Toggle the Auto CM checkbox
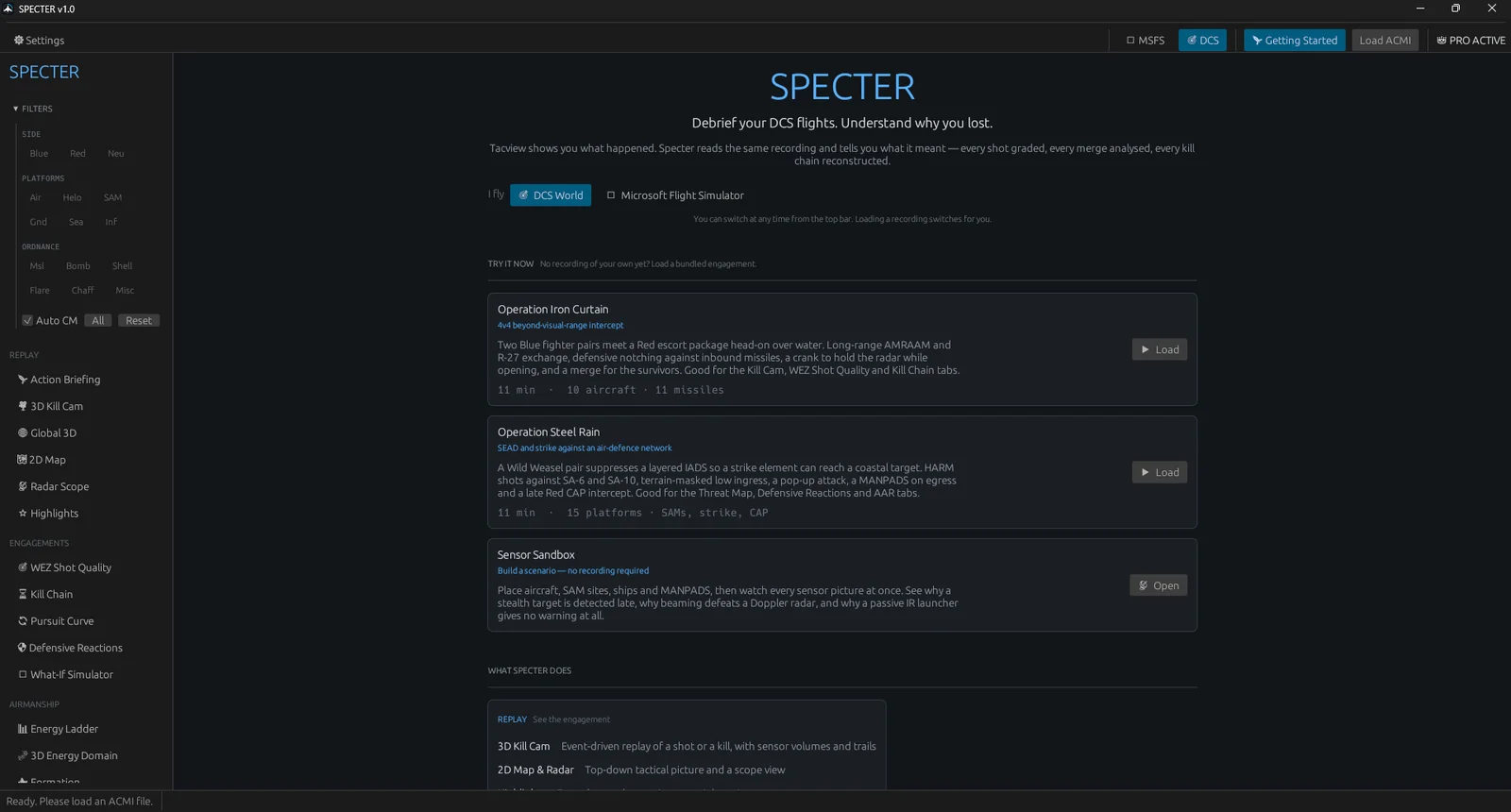The image size is (1511, 812). 27,321
